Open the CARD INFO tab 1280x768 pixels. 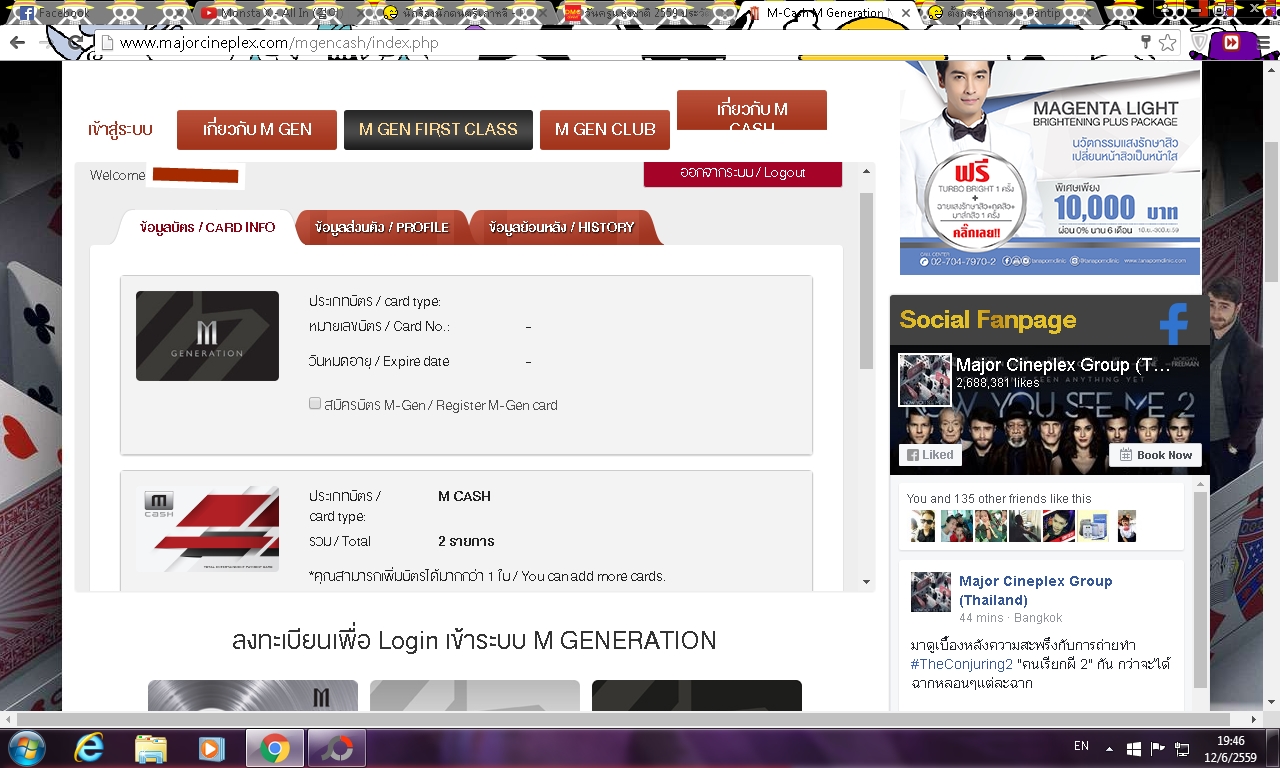(x=207, y=227)
